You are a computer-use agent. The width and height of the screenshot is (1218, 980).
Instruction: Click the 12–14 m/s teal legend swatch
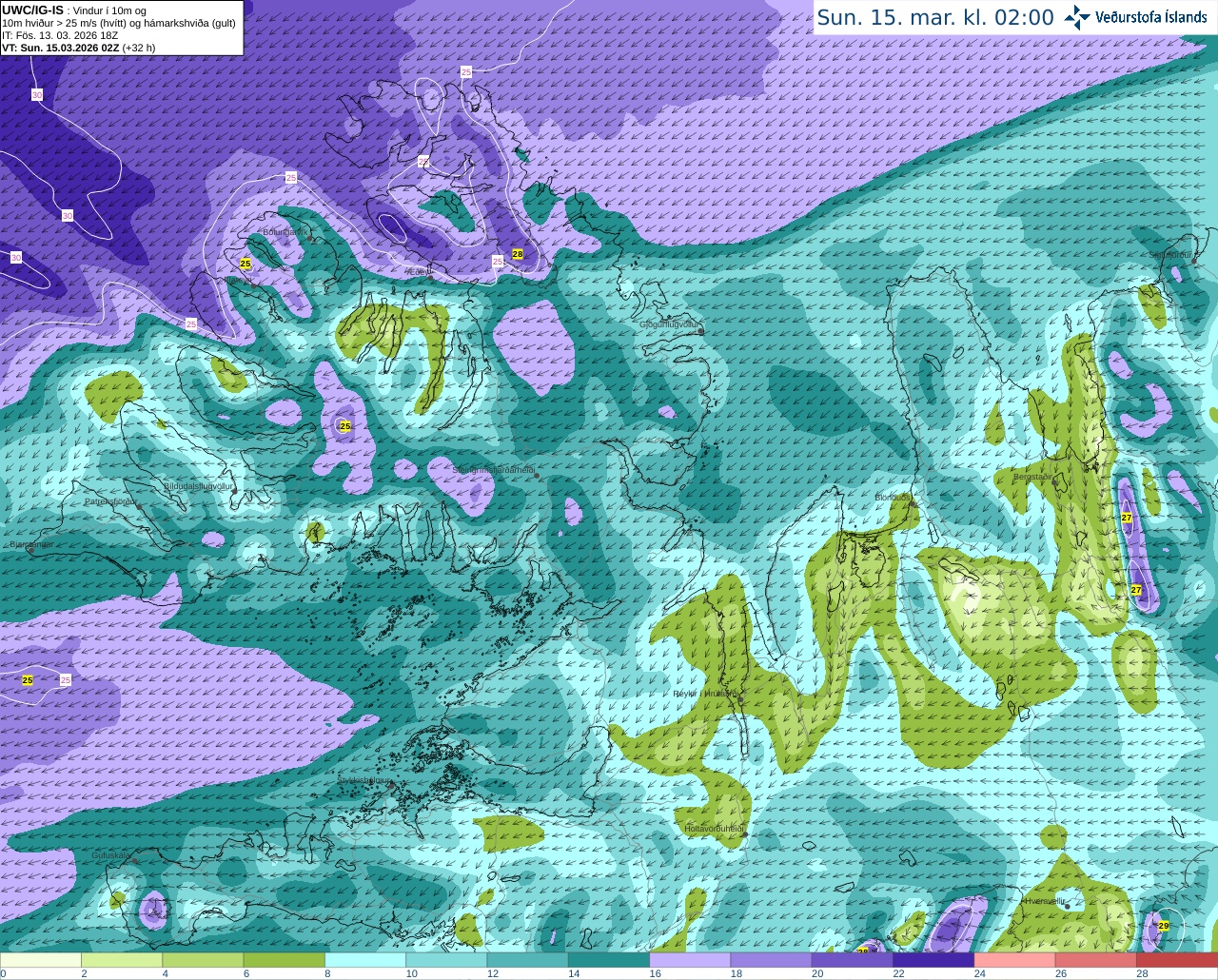point(527,960)
